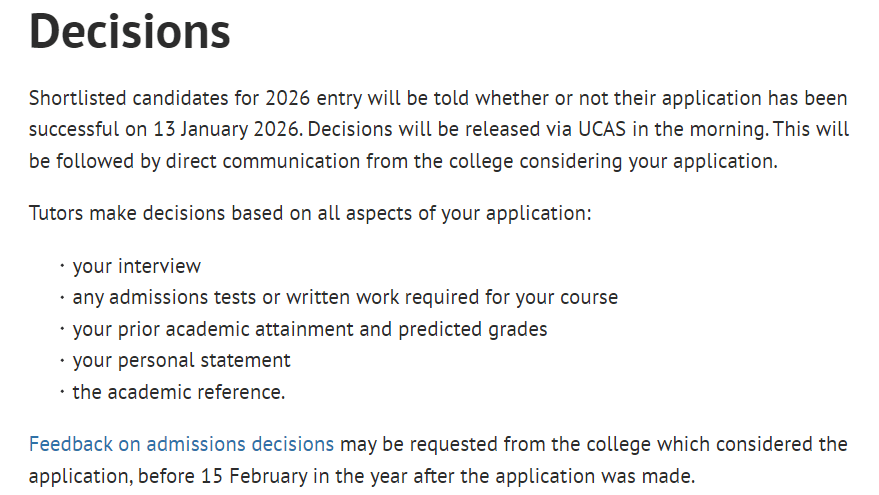Click the "any admissions tests" bullet text

pyautogui.click(x=164, y=297)
